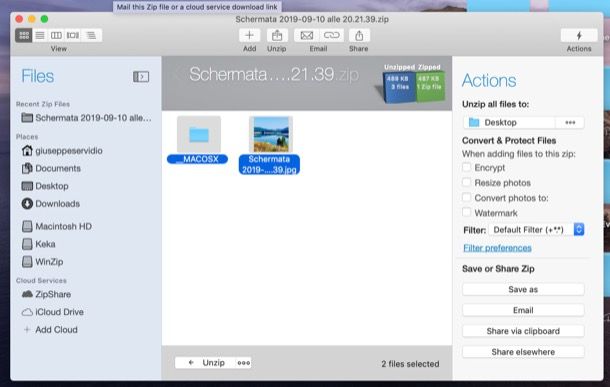Open the unzip destination more options
610x387 pixels.
[570, 123]
